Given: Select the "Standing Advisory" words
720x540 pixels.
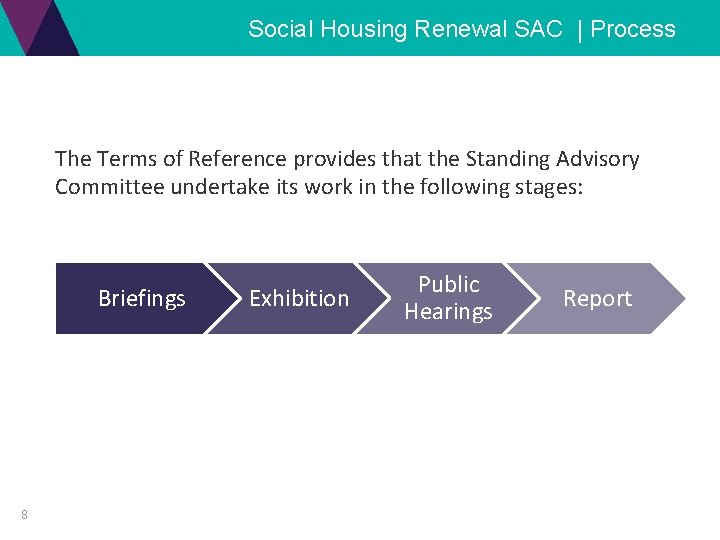Looking at the screenshot, I should [x=552, y=160].
